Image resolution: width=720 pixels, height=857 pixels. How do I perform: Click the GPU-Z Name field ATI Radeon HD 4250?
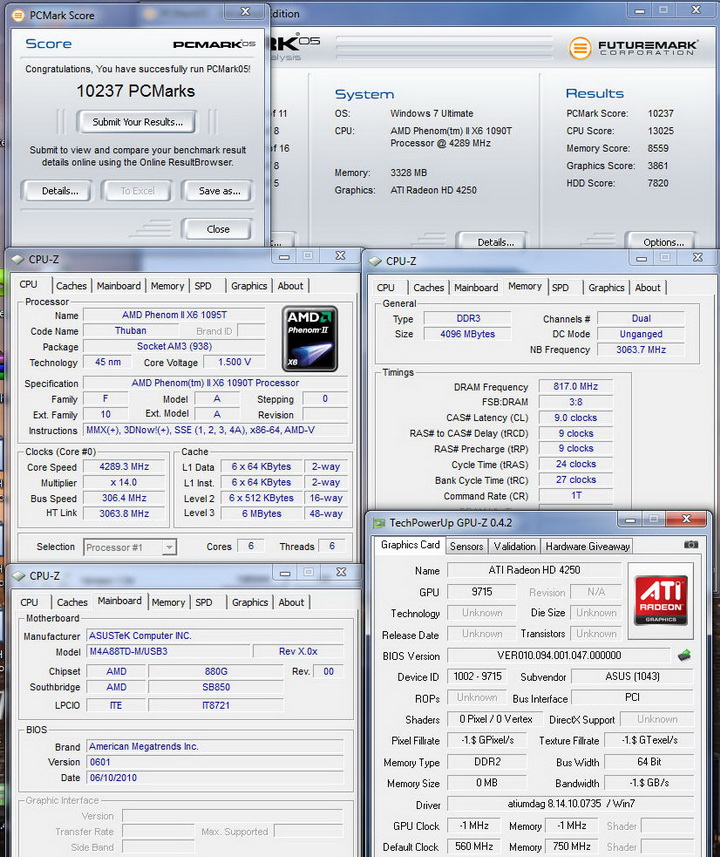pos(534,570)
